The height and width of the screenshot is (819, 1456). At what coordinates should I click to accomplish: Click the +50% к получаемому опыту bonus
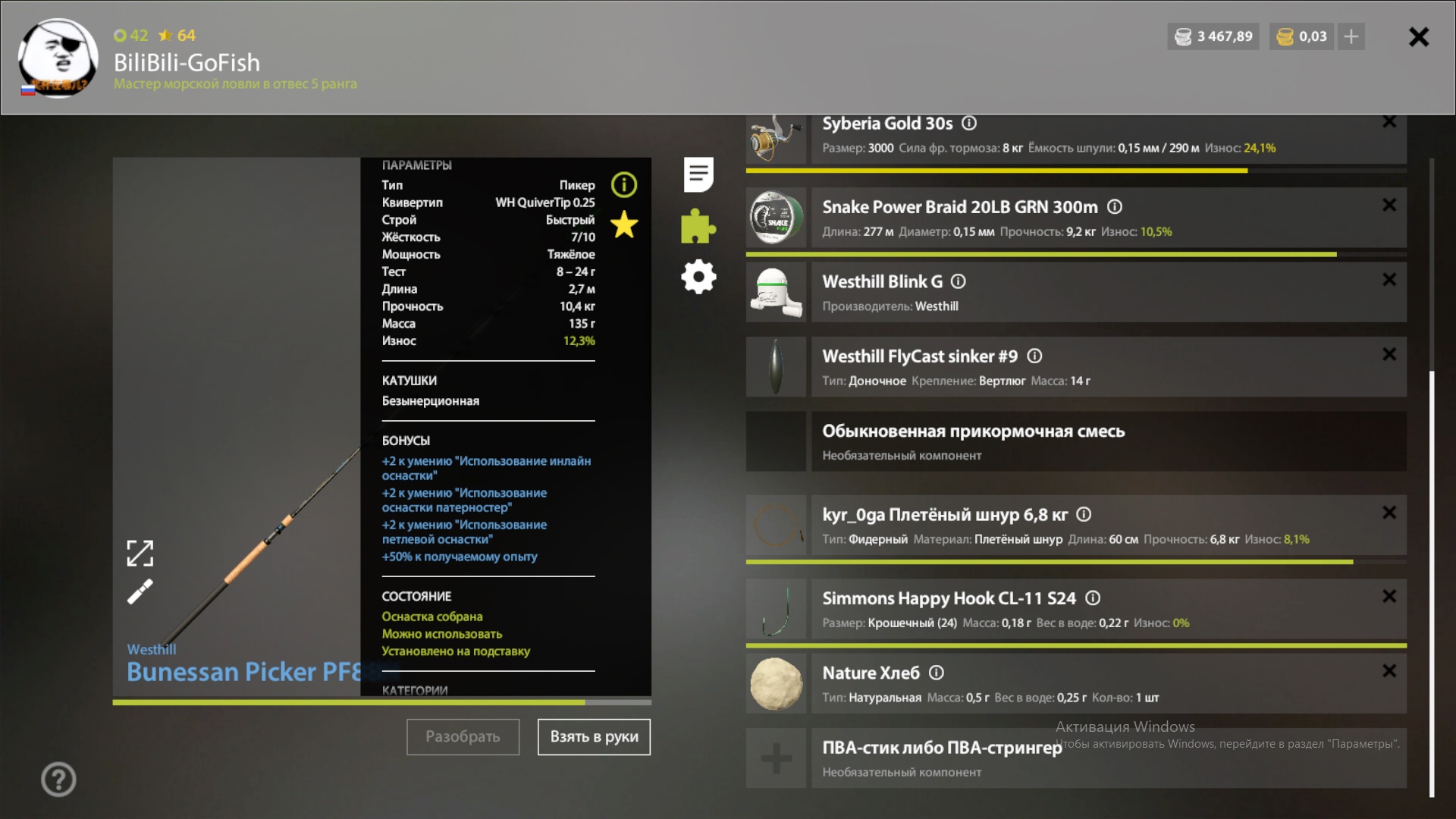[x=460, y=557]
